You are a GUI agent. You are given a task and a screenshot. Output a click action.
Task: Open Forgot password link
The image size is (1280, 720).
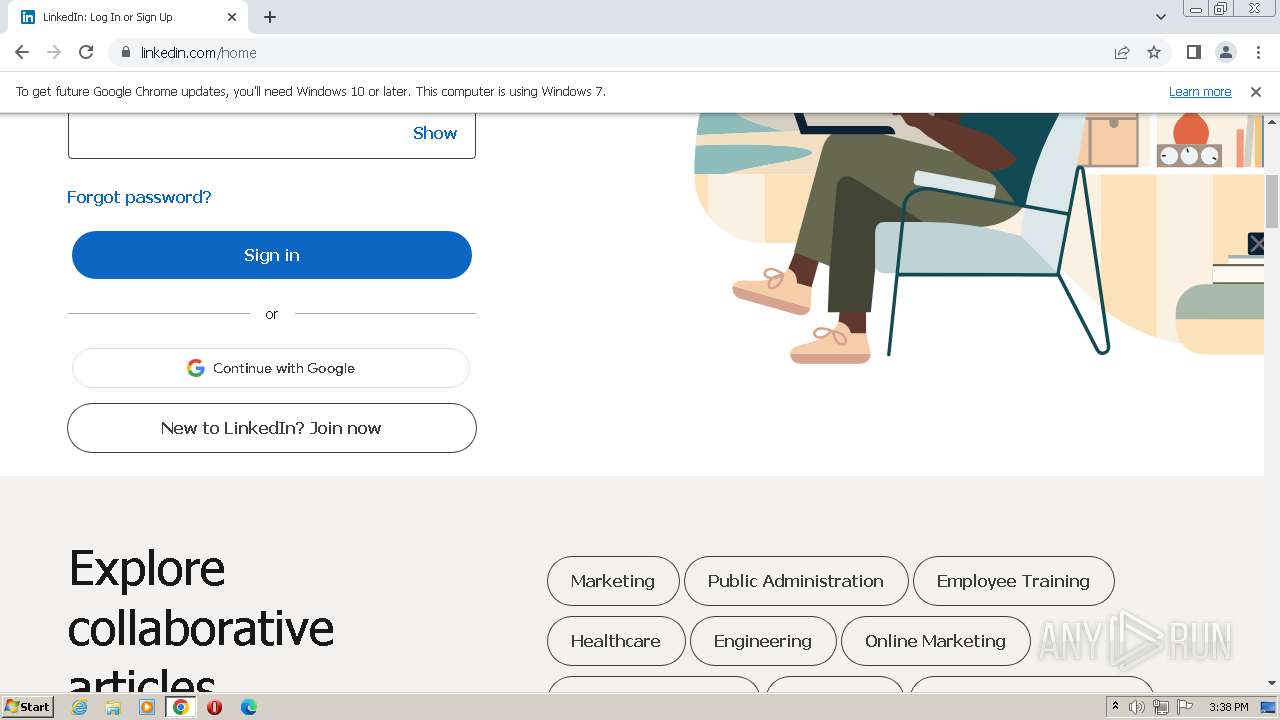click(139, 197)
